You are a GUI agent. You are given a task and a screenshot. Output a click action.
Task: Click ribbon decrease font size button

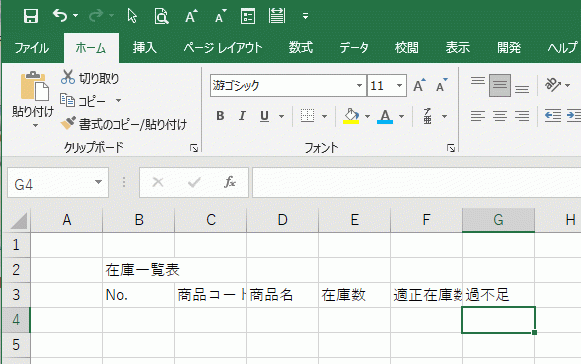click(x=442, y=85)
